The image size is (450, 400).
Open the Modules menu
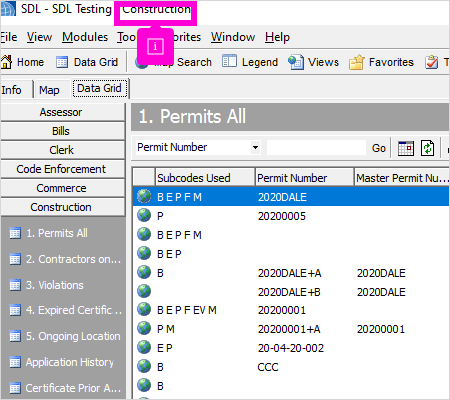point(85,37)
